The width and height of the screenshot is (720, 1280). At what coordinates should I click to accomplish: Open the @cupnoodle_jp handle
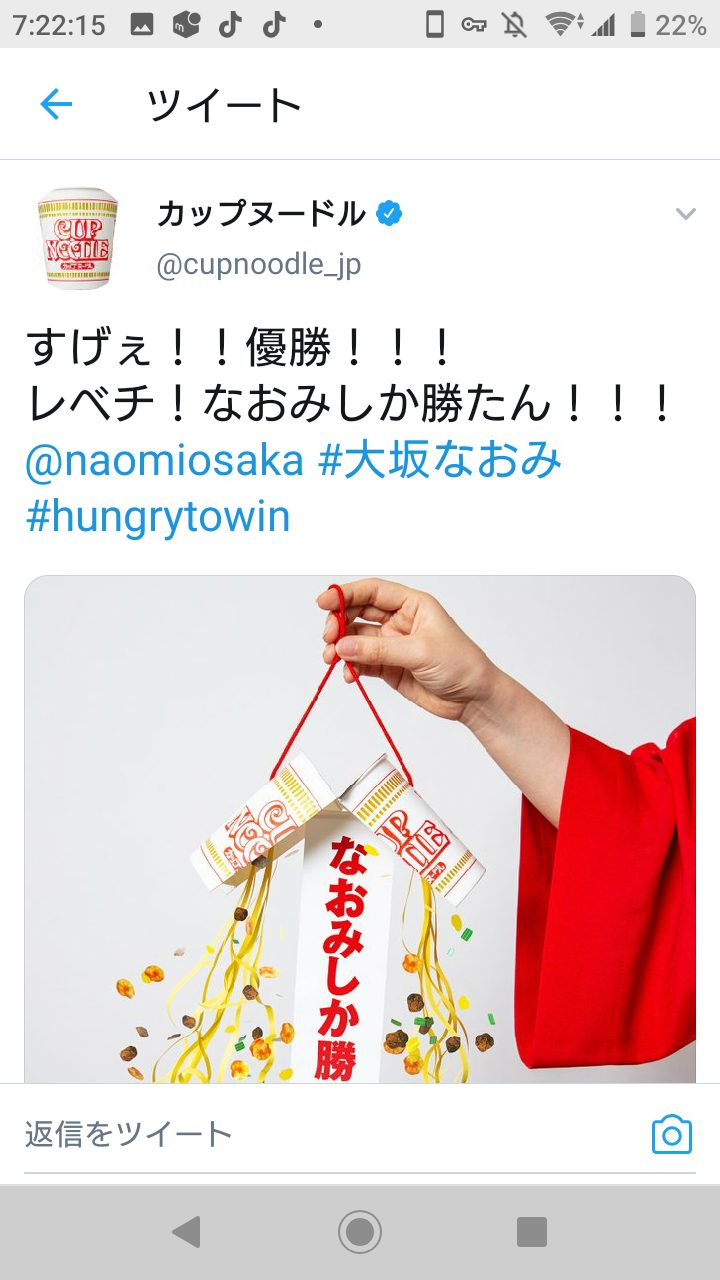point(259,265)
